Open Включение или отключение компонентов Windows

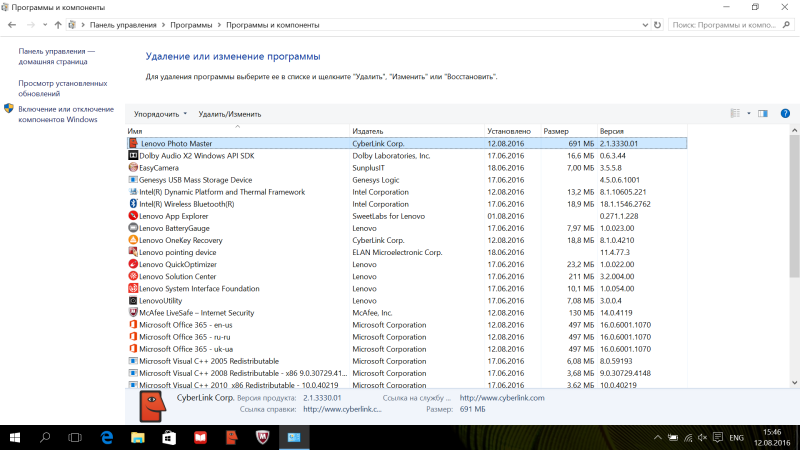[x=66, y=114]
